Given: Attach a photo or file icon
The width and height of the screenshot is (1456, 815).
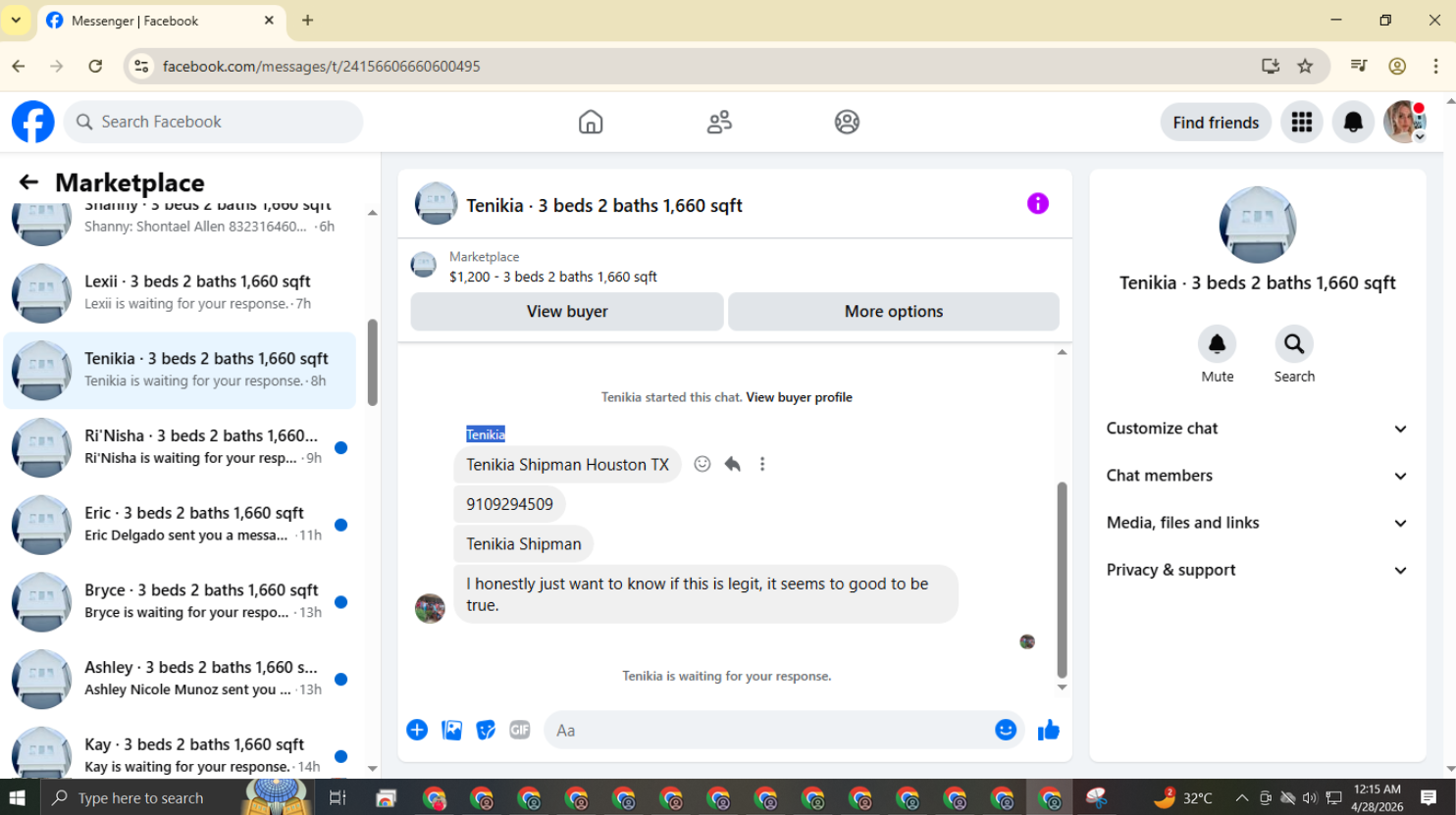Looking at the screenshot, I should pyautogui.click(x=451, y=730).
